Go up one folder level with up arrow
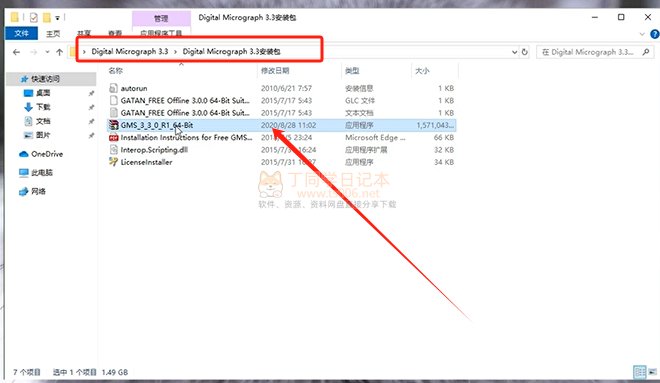This screenshot has width=660, height=383. [x=59, y=52]
